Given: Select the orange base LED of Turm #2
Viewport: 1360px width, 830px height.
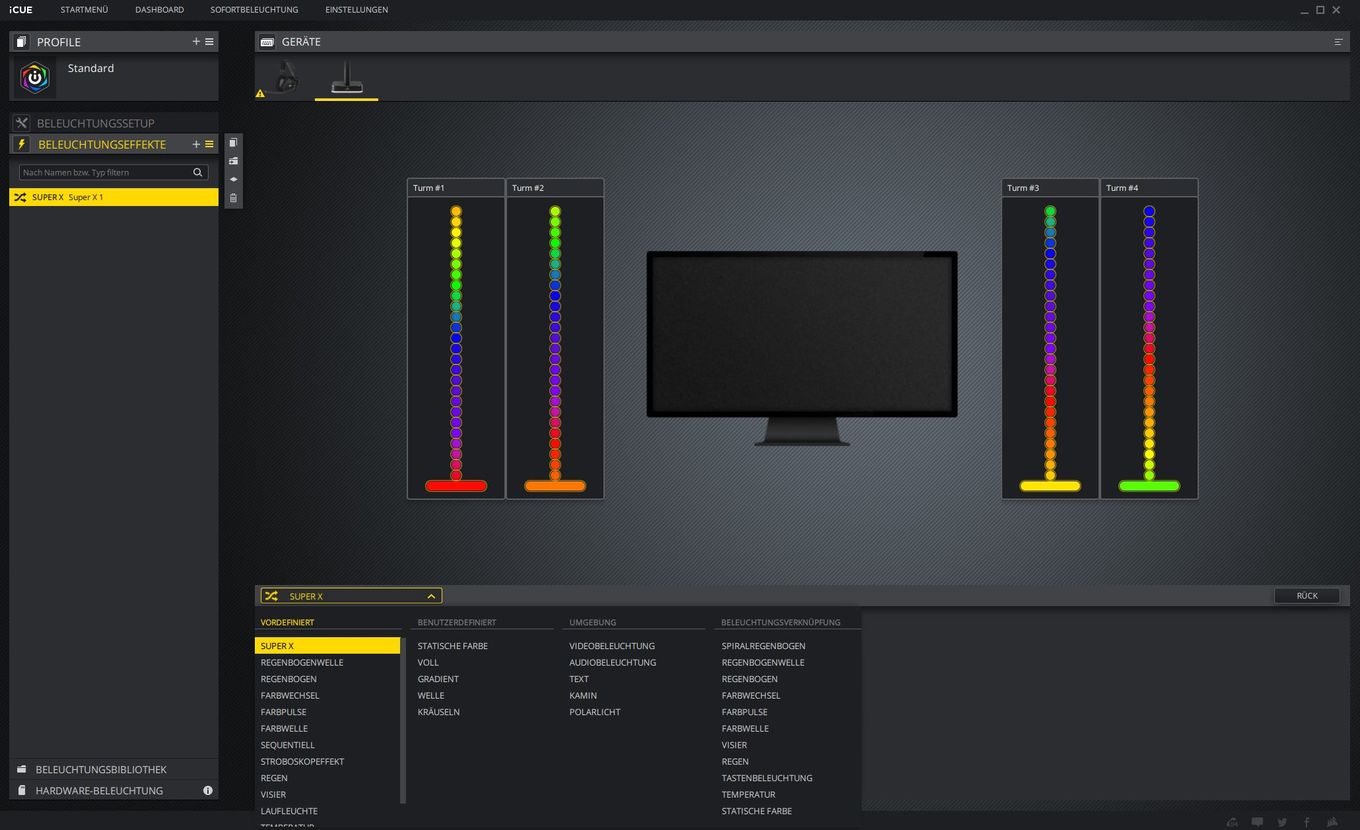Looking at the screenshot, I should pos(555,486).
